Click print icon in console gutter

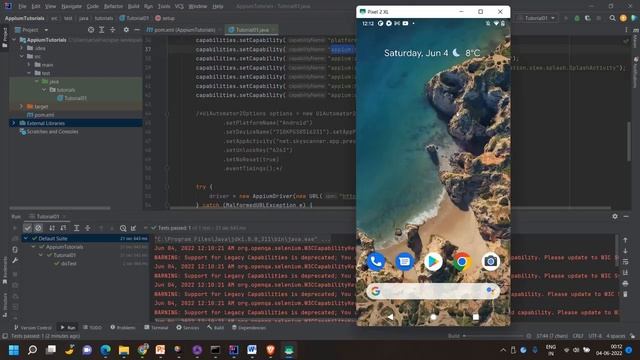[625, 283]
